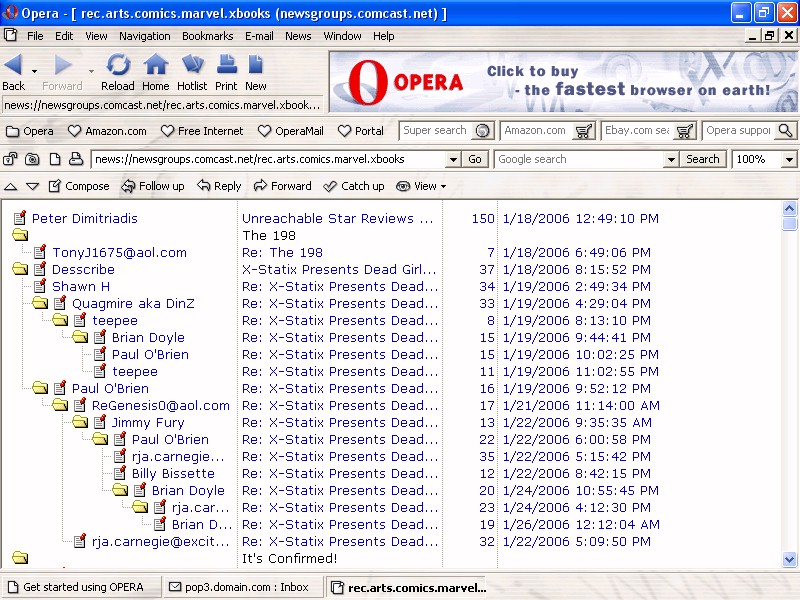Click inside the Google search field
Screen dimensions: 800x600
point(579,159)
